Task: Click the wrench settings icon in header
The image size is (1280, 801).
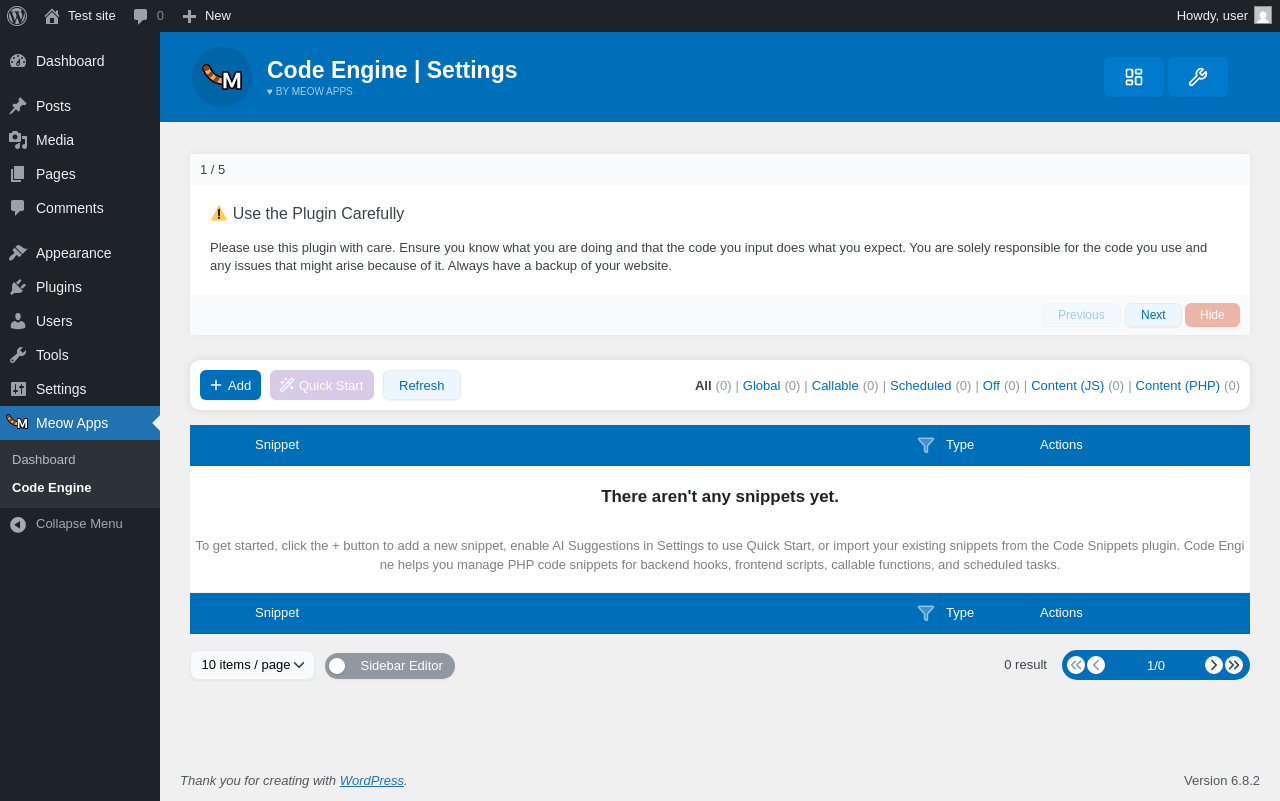Action: tap(1197, 77)
